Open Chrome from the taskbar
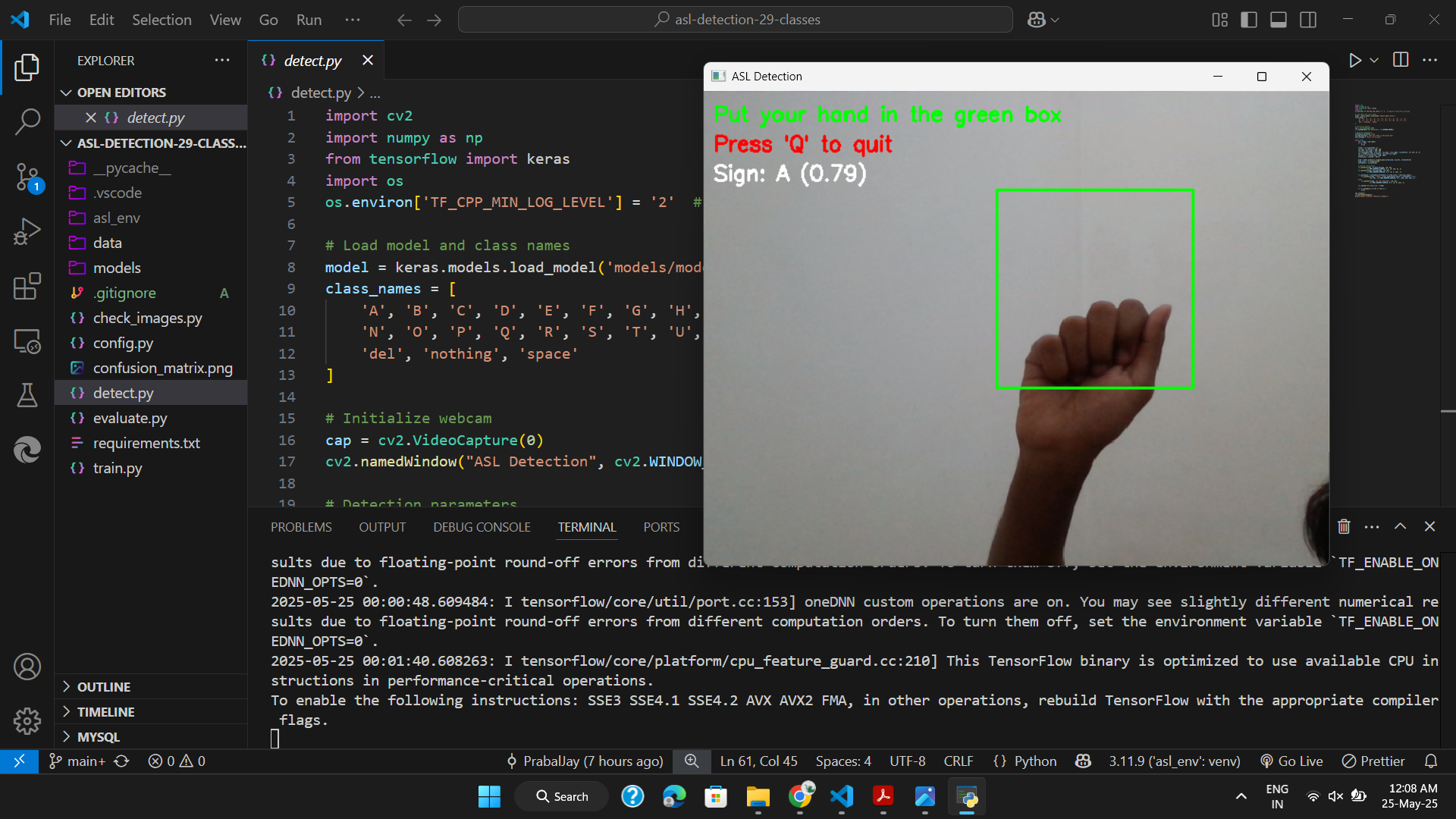The width and height of the screenshot is (1456, 819). point(800,796)
